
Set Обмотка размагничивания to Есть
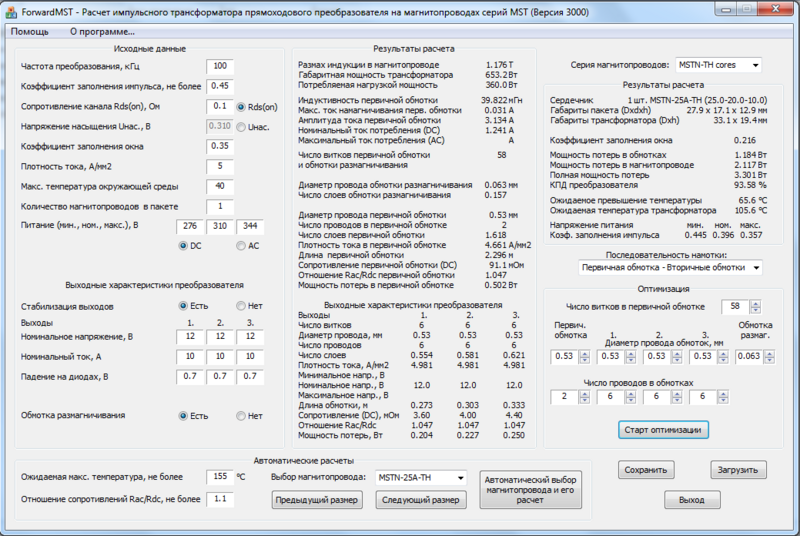[183, 416]
